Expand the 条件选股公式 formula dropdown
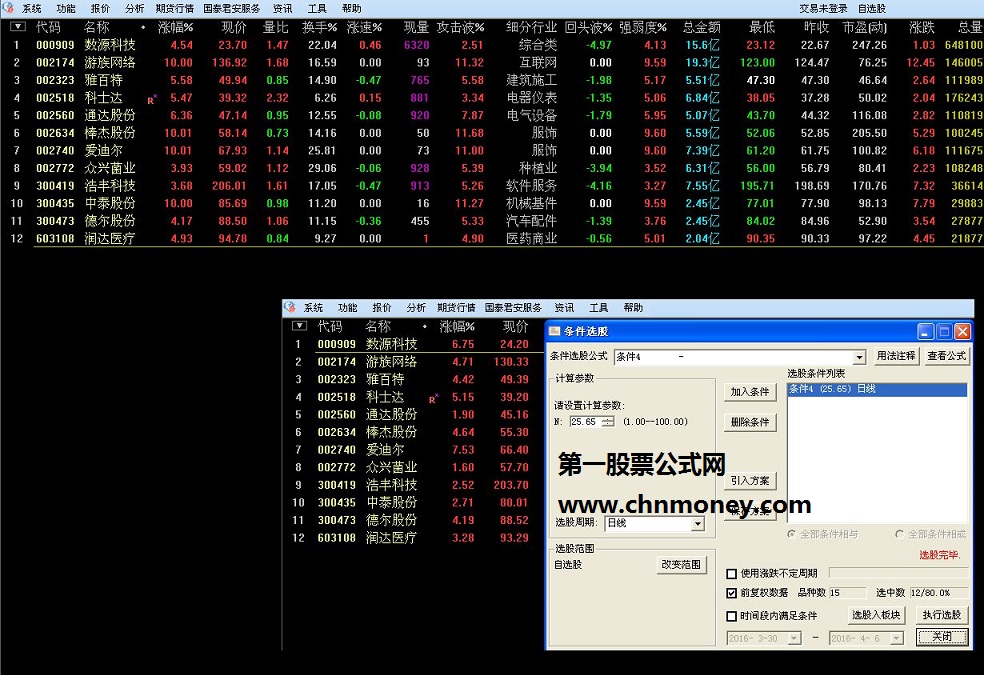984x675 pixels. tap(859, 357)
